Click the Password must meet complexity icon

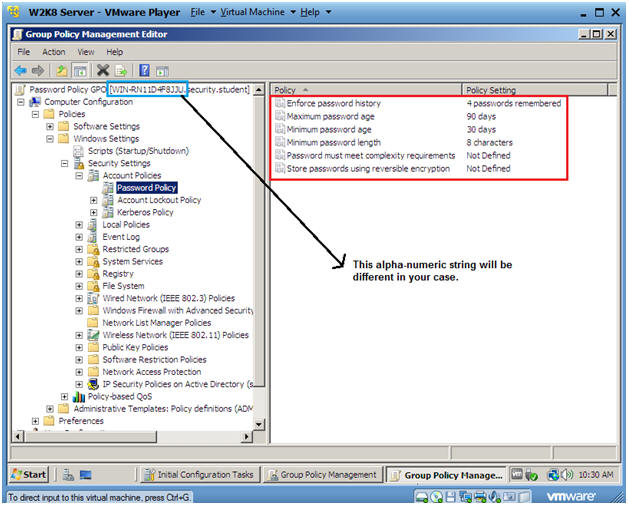pos(280,155)
